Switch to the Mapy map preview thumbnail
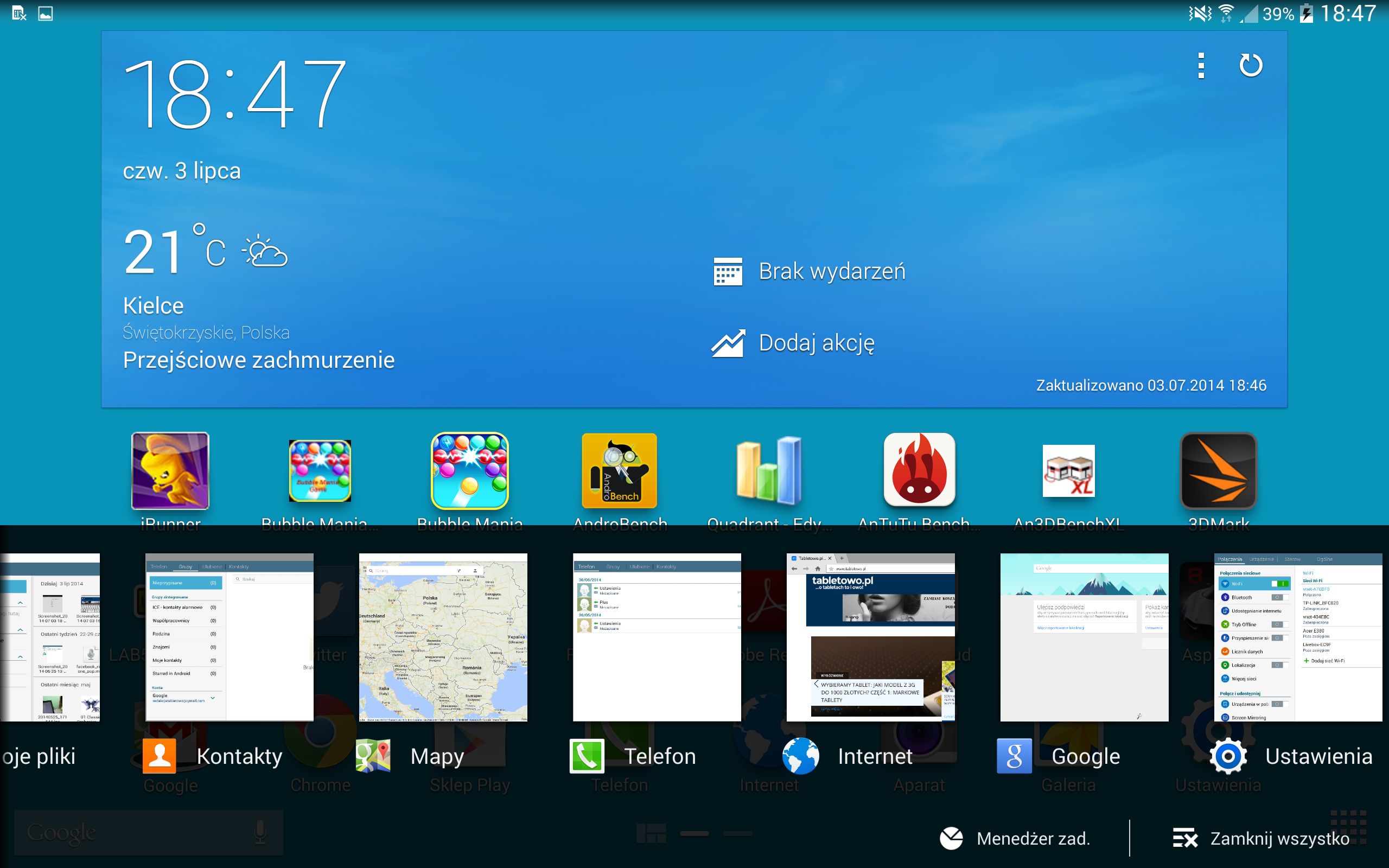 443,637
